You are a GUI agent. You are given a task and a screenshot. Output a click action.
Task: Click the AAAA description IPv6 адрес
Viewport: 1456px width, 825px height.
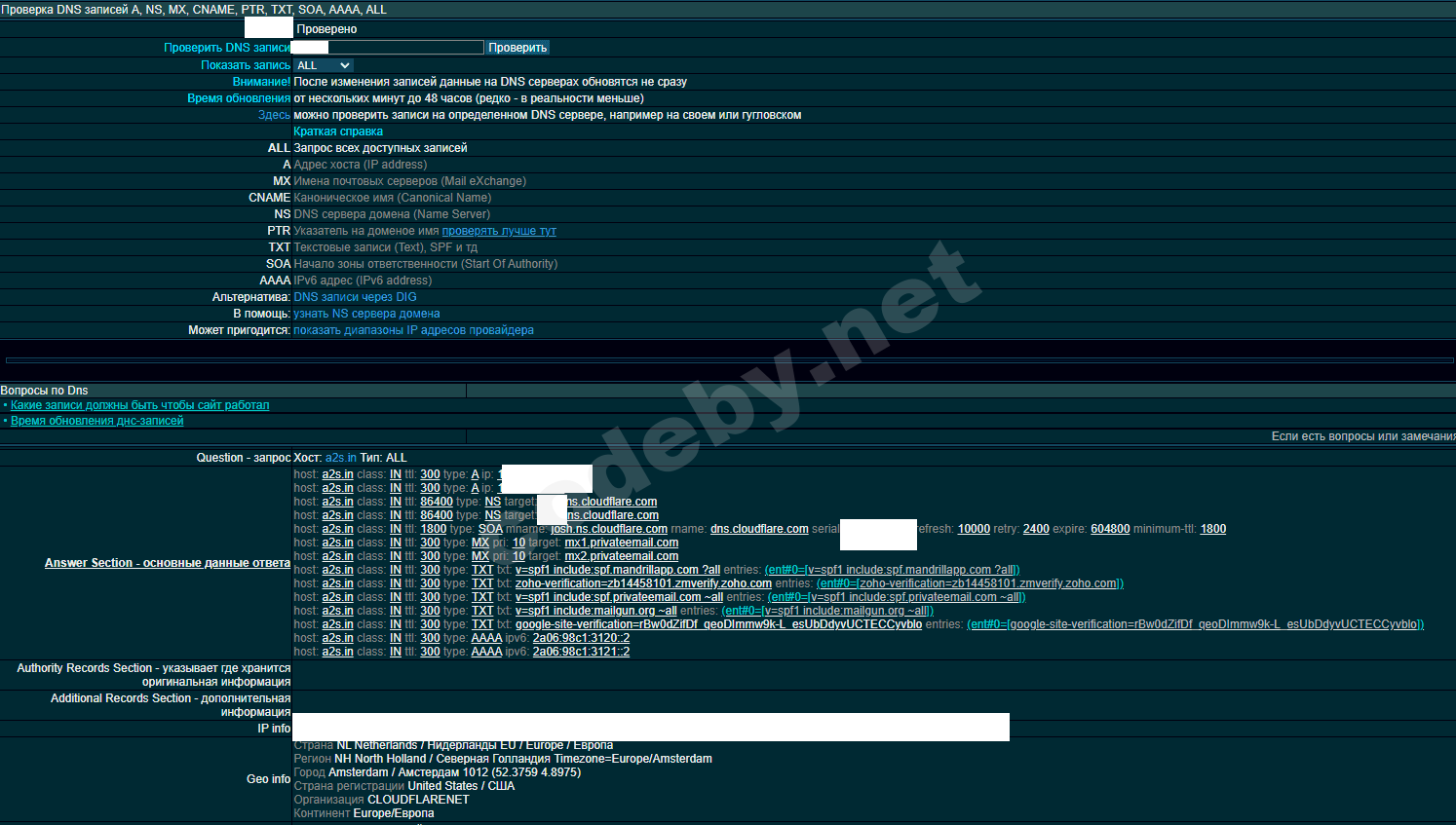tap(363, 281)
